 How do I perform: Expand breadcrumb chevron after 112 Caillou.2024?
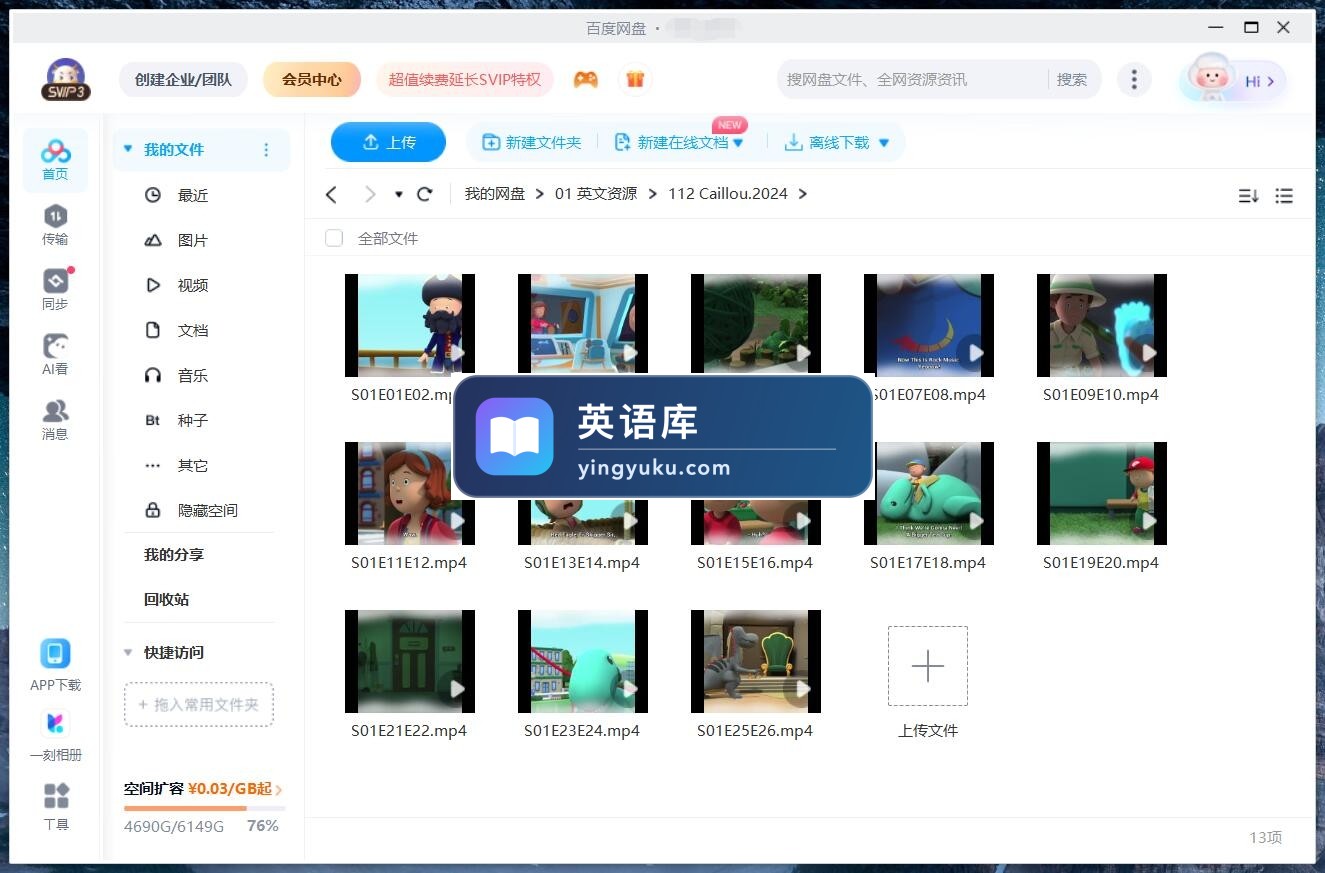click(803, 194)
